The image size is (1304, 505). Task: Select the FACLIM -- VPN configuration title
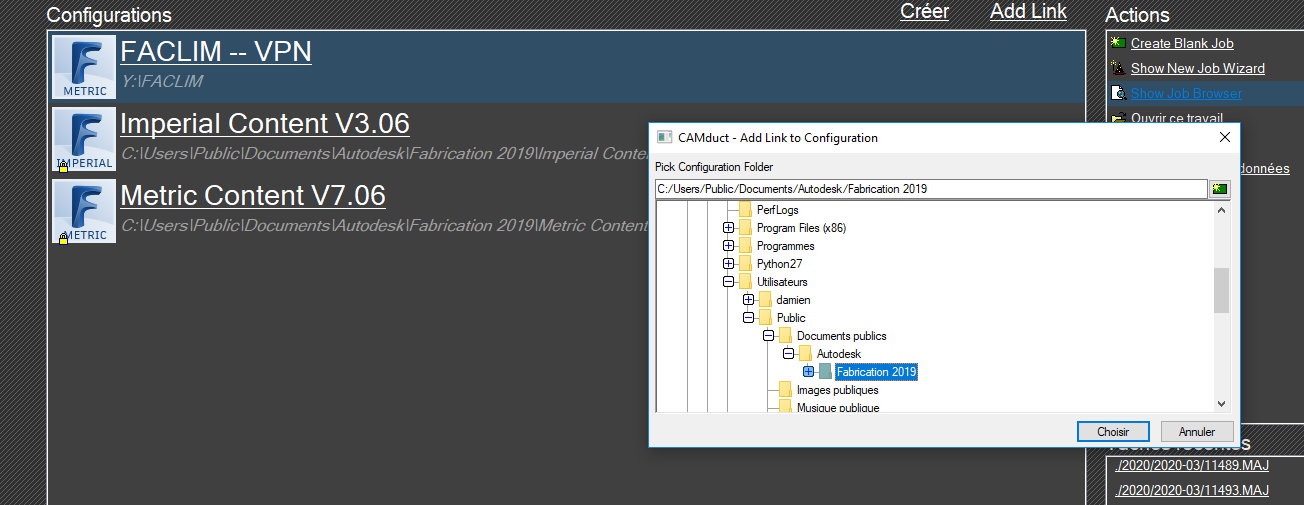click(x=216, y=51)
